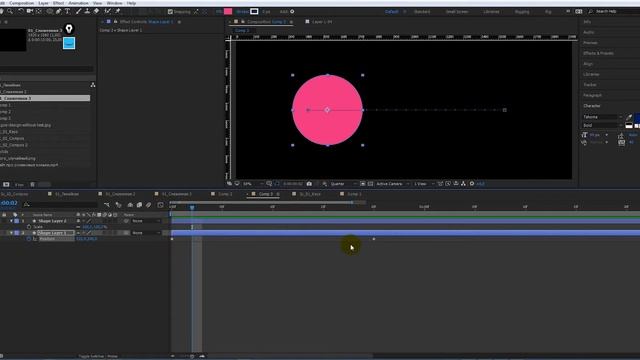Select the Brush tool
This screenshot has width=640, height=360.
click(78, 11)
